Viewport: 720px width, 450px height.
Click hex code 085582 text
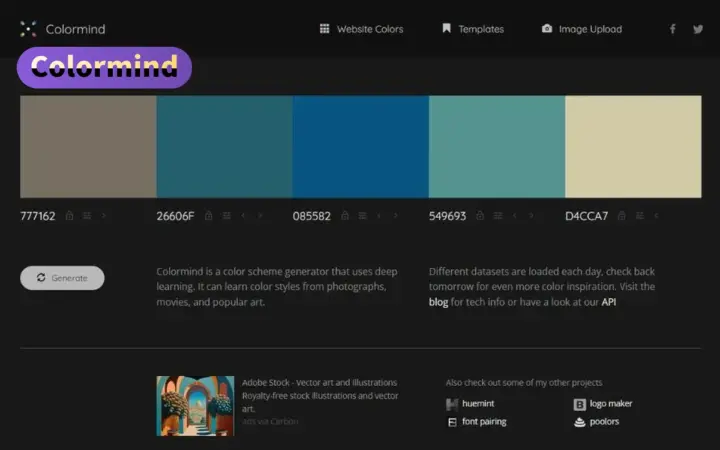pos(312,216)
